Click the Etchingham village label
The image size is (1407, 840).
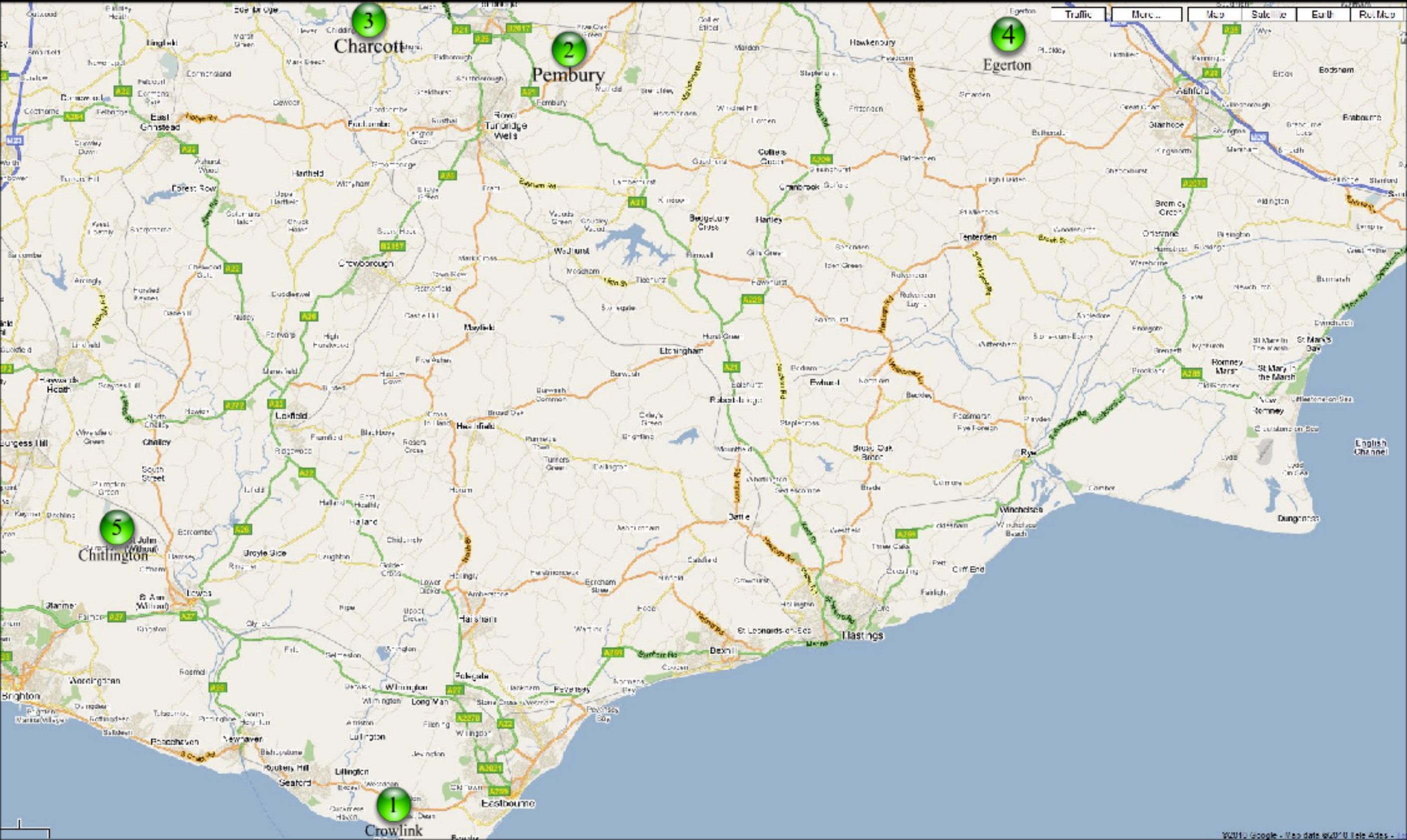[x=681, y=351]
